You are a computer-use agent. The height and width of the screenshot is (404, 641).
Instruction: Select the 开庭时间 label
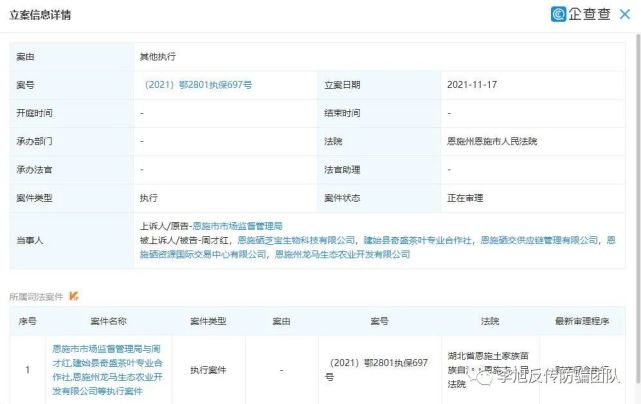point(34,113)
